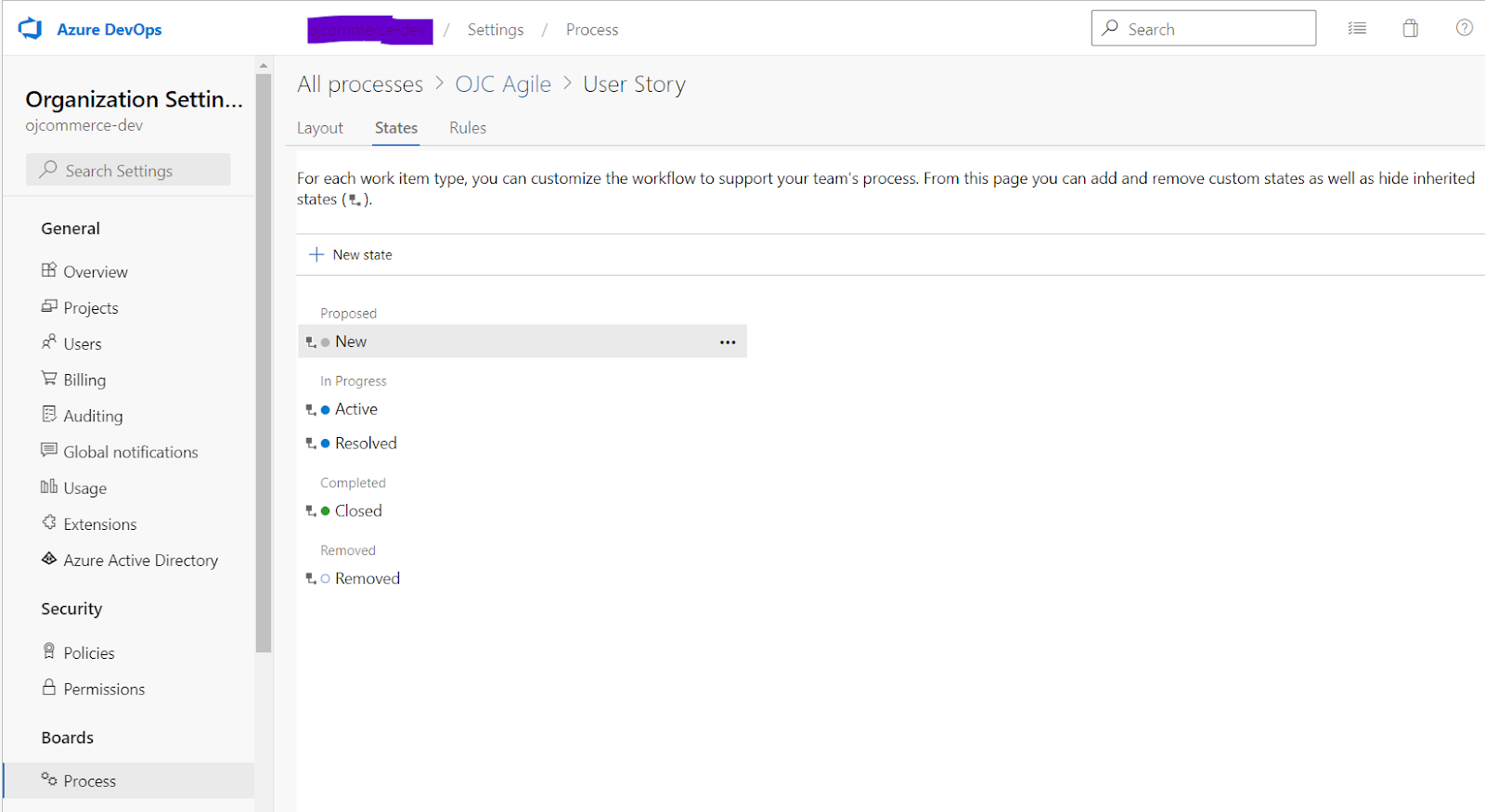Click the Azure DevOps title text
This screenshot has width=1485, height=812.
click(x=110, y=30)
